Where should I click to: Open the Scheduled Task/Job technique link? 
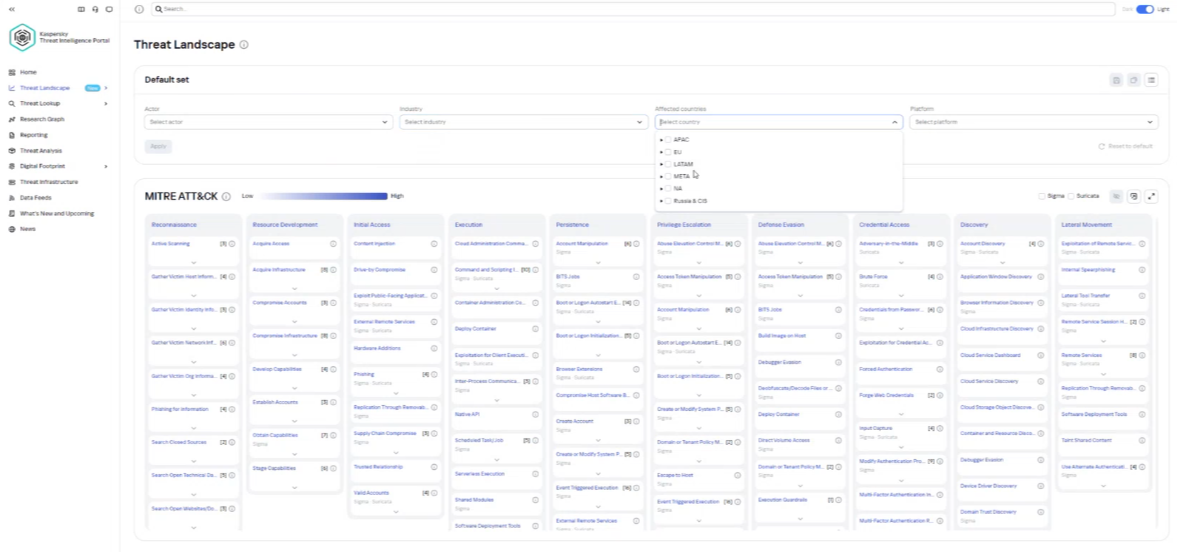479,440
